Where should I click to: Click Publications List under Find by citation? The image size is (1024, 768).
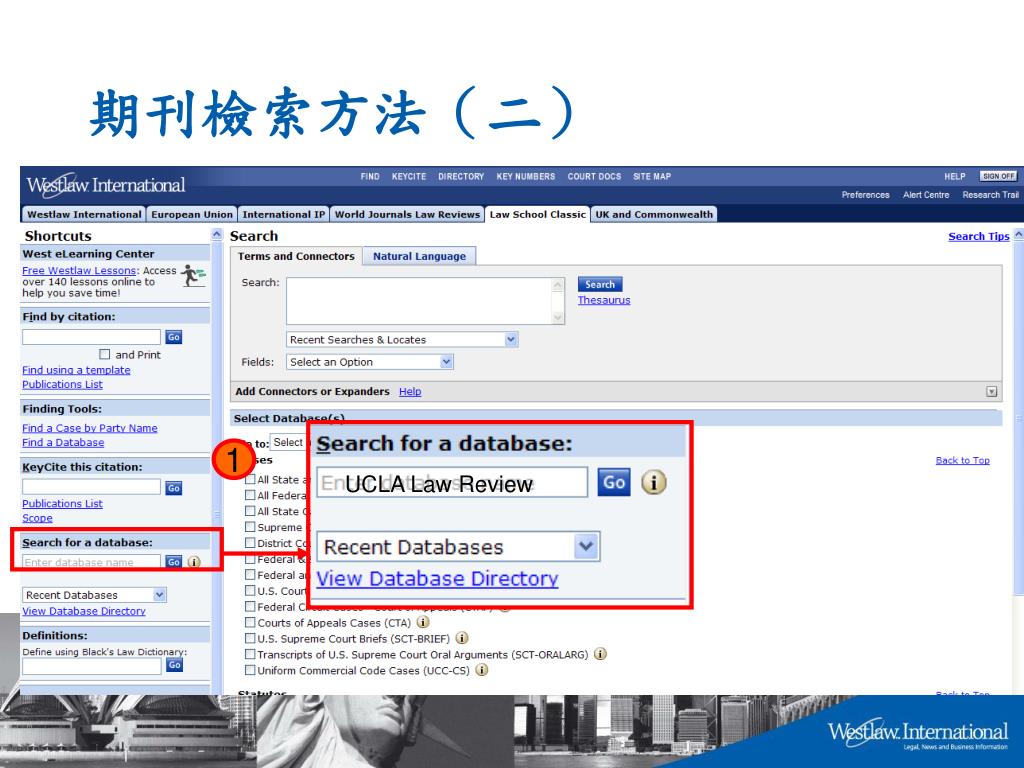(x=62, y=384)
